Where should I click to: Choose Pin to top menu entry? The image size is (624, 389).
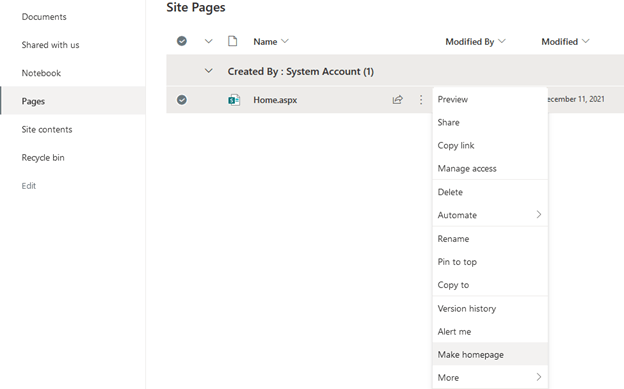(x=490, y=262)
